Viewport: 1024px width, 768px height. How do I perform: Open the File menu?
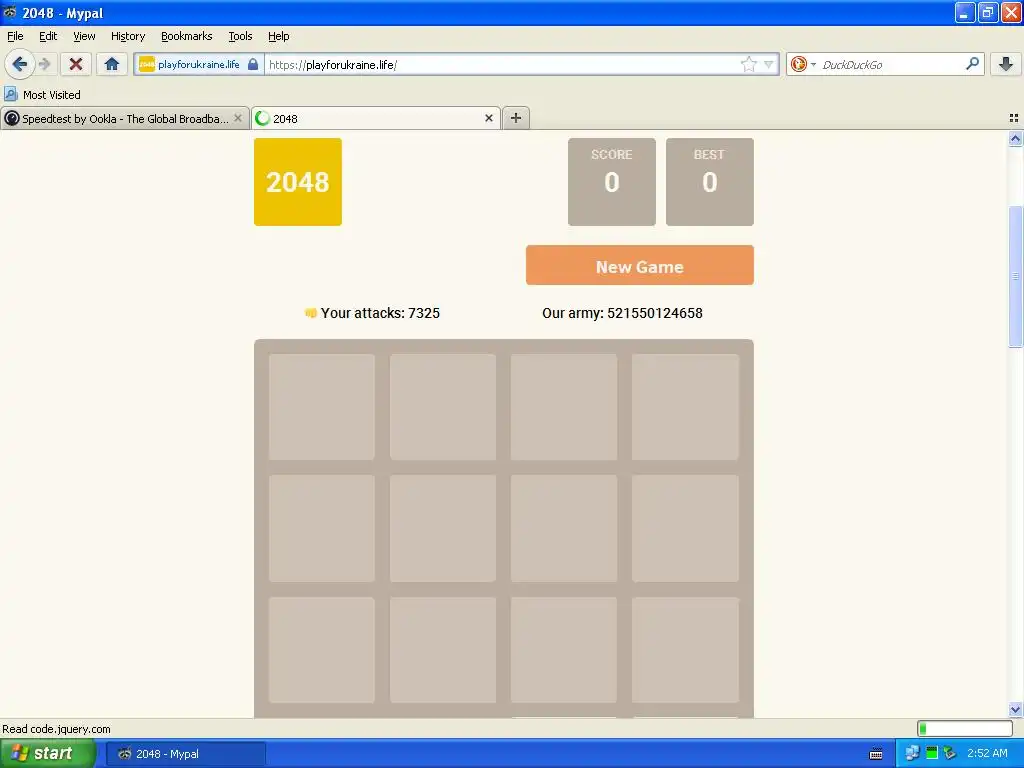(15, 36)
